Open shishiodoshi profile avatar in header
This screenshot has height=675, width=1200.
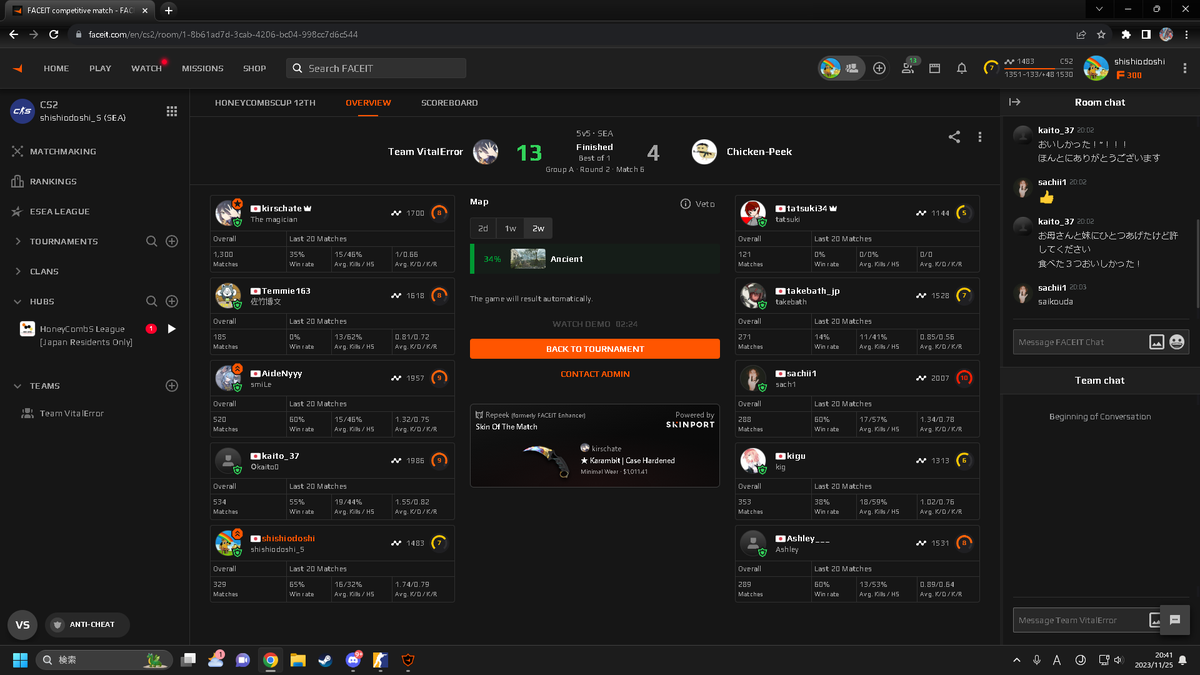pos(1097,68)
